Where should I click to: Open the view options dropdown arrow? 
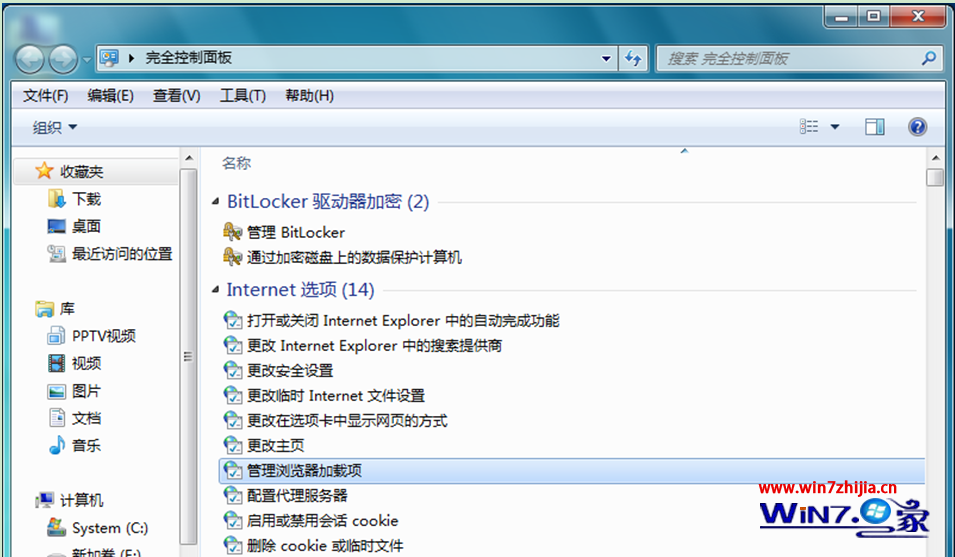click(835, 127)
